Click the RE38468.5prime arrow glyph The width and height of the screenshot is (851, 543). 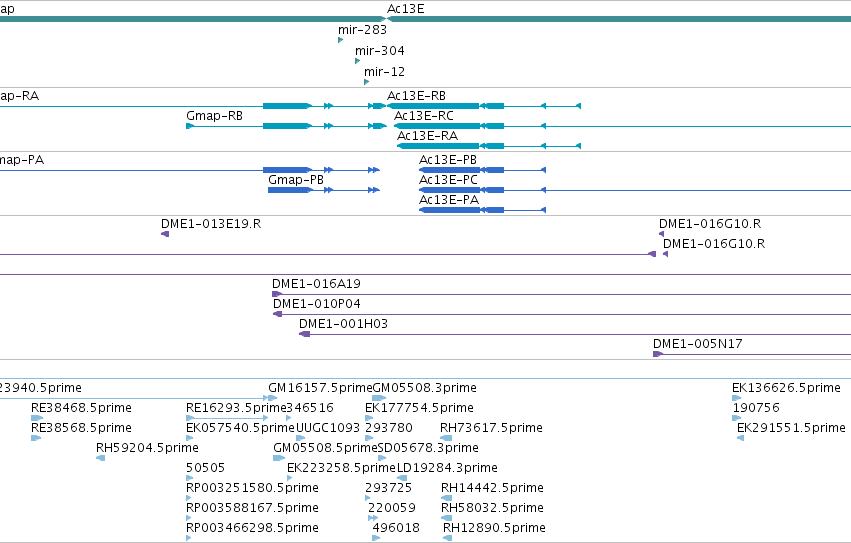tap(37, 418)
